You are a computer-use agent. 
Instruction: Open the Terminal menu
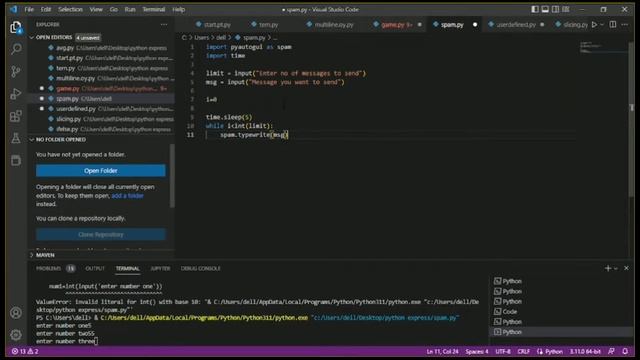pyautogui.click(x=154, y=9)
